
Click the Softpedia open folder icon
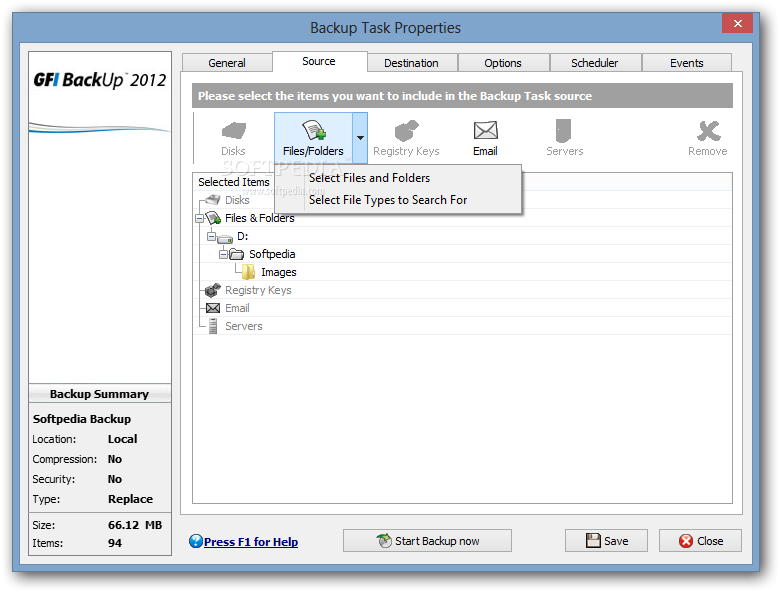pos(237,254)
